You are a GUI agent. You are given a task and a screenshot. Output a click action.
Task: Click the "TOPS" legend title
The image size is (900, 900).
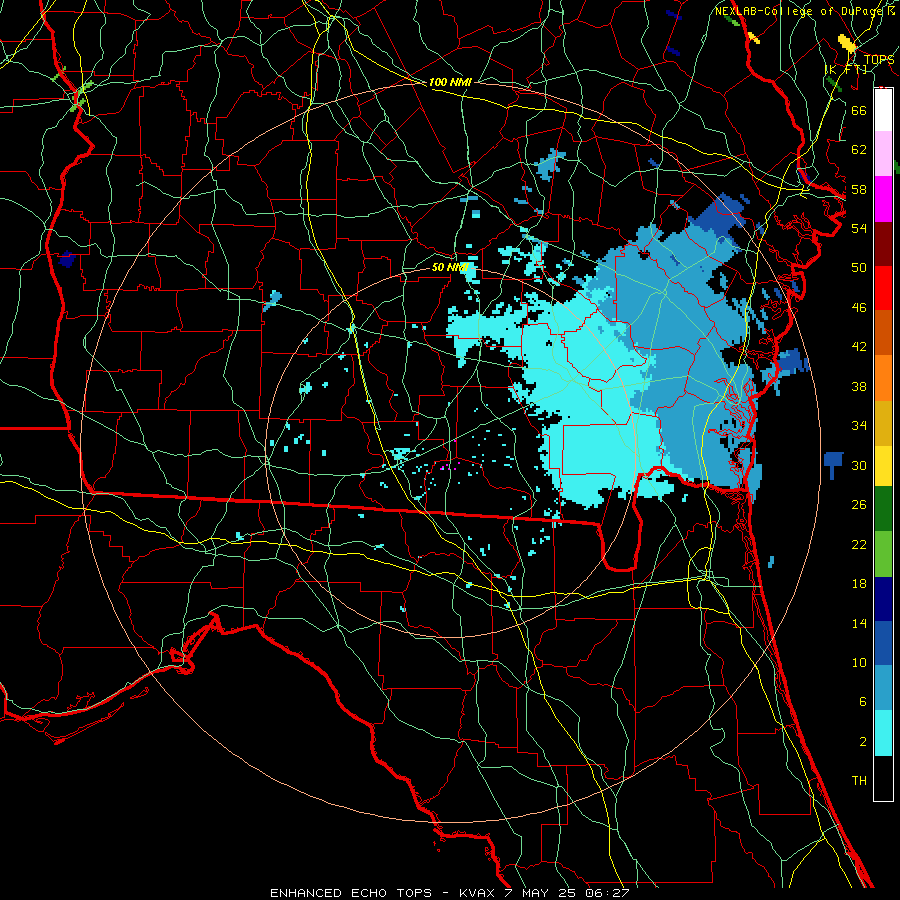[879, 60]
